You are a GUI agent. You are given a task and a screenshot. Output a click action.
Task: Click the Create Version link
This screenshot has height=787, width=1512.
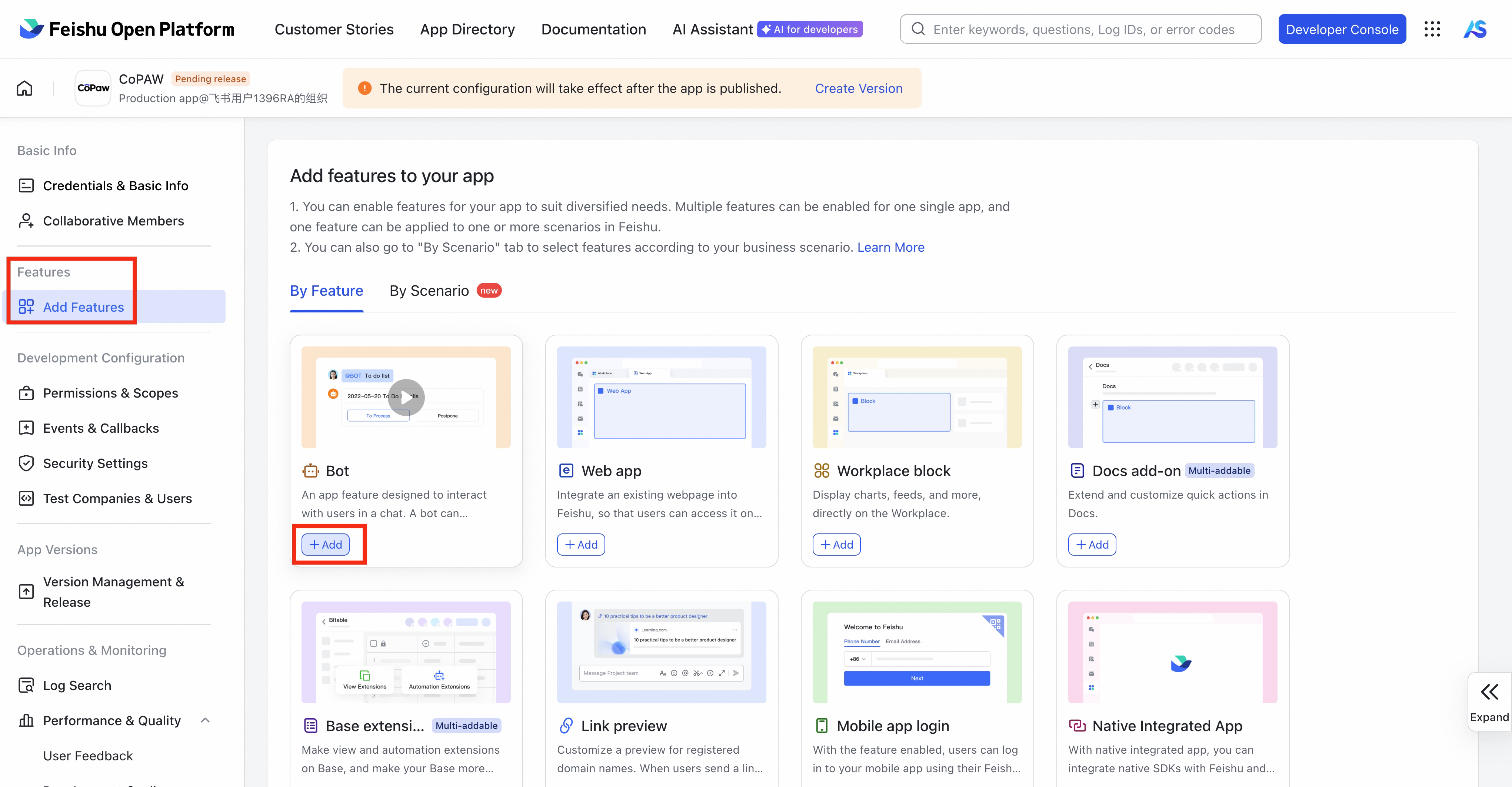pyautogui.click(x=858, y=88)
